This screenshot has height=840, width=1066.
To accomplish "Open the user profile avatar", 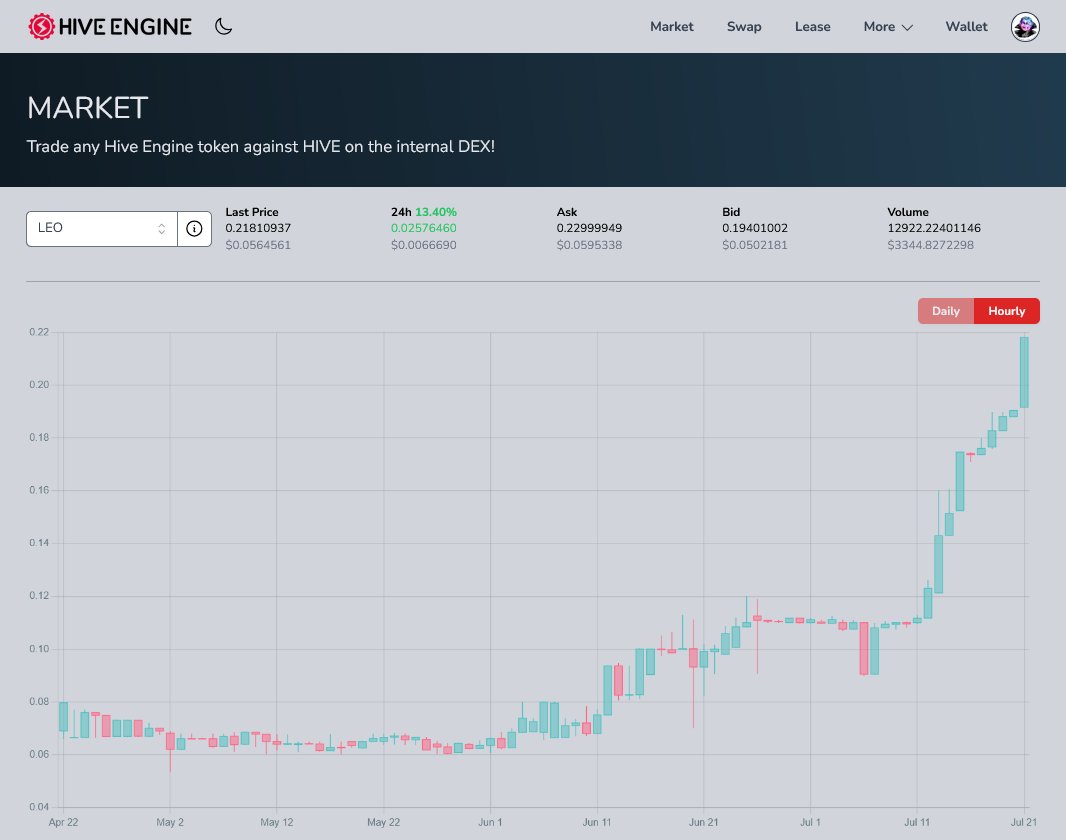I will (1025, 27).
